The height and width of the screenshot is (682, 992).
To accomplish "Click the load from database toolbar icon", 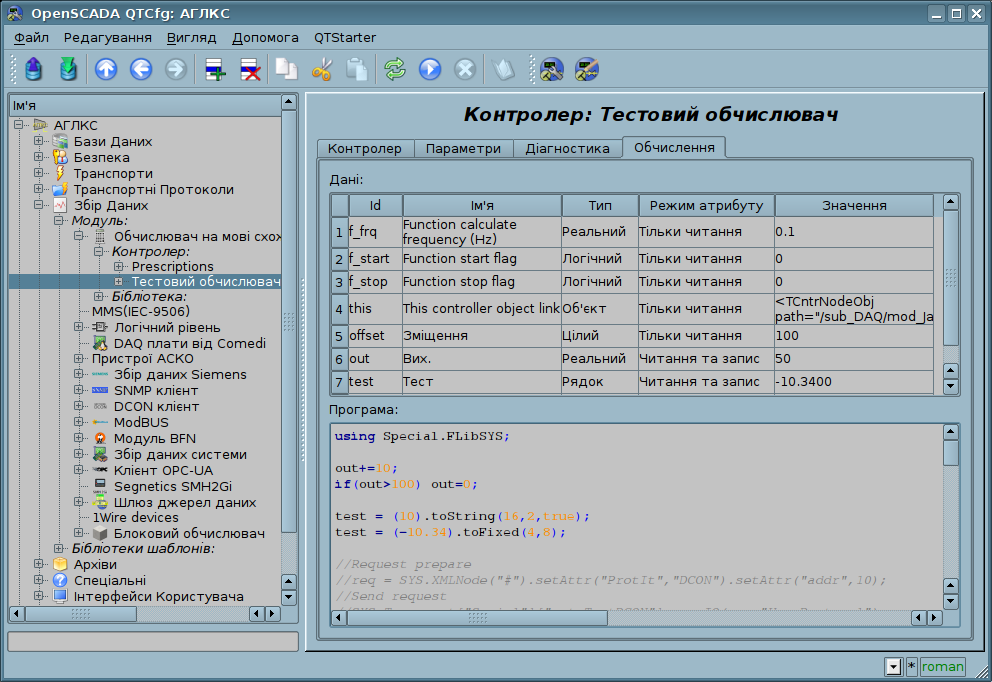I will pos(35,69).
